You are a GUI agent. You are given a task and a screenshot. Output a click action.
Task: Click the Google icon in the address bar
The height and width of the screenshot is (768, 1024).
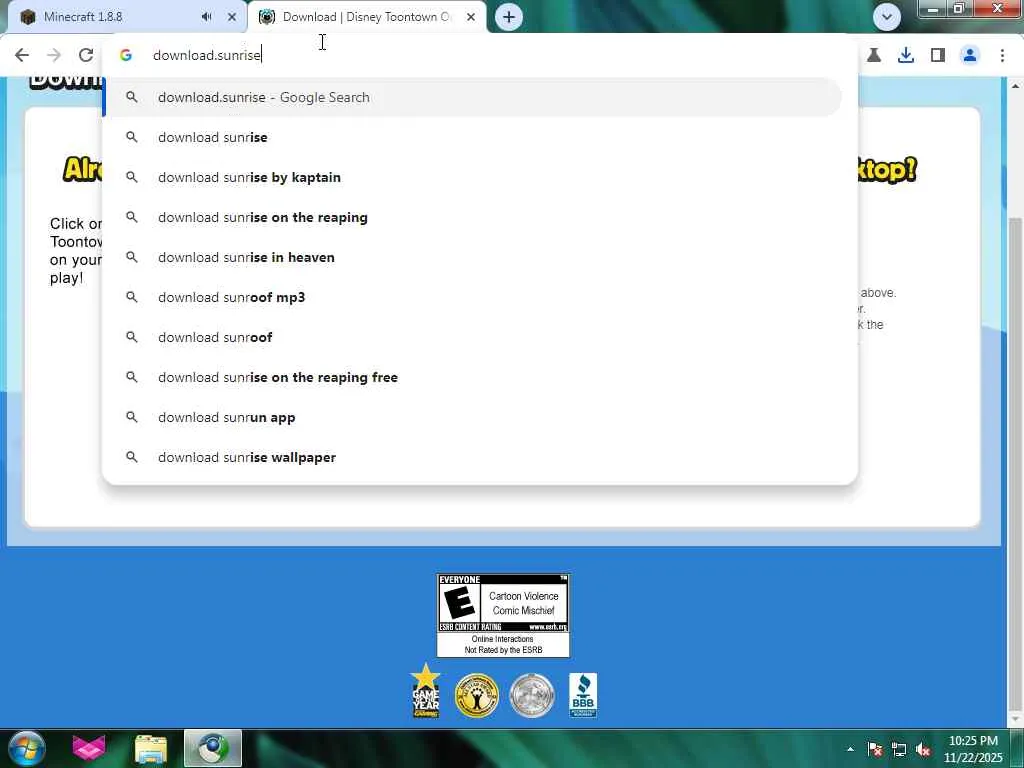tap(126, 55)
